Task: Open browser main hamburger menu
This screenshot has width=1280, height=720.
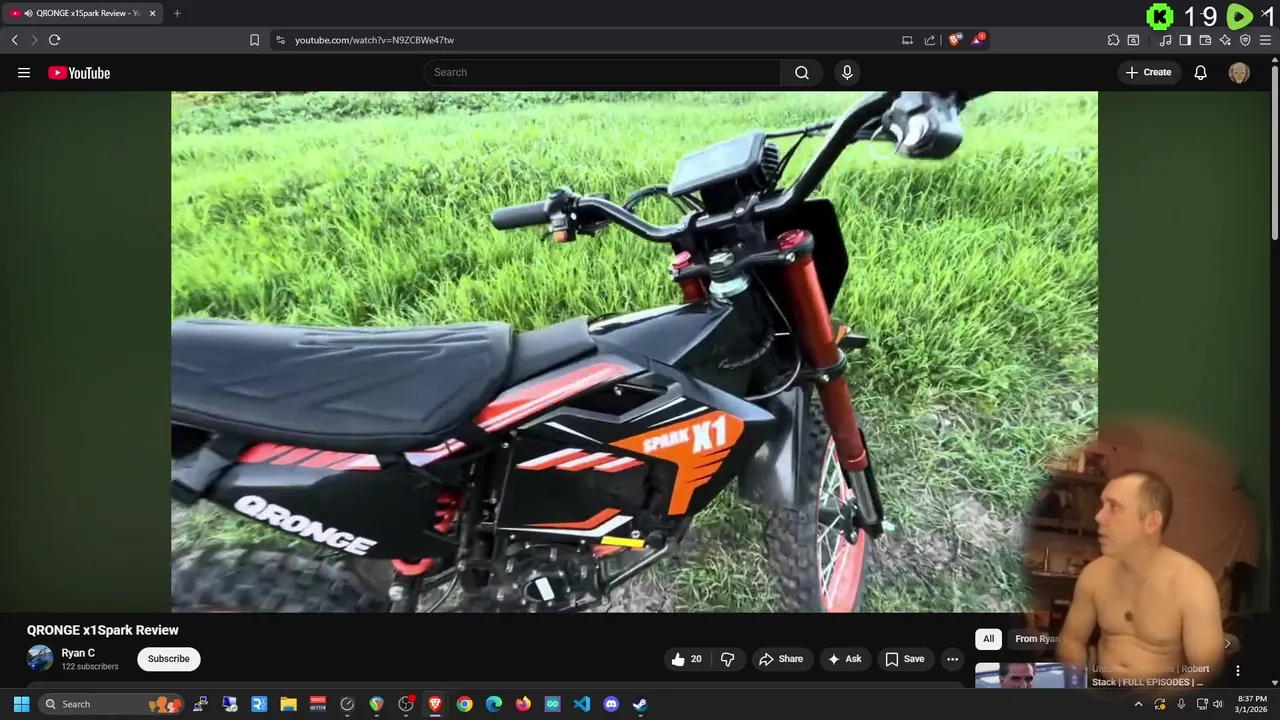Action: click(x=1265, y=40)
